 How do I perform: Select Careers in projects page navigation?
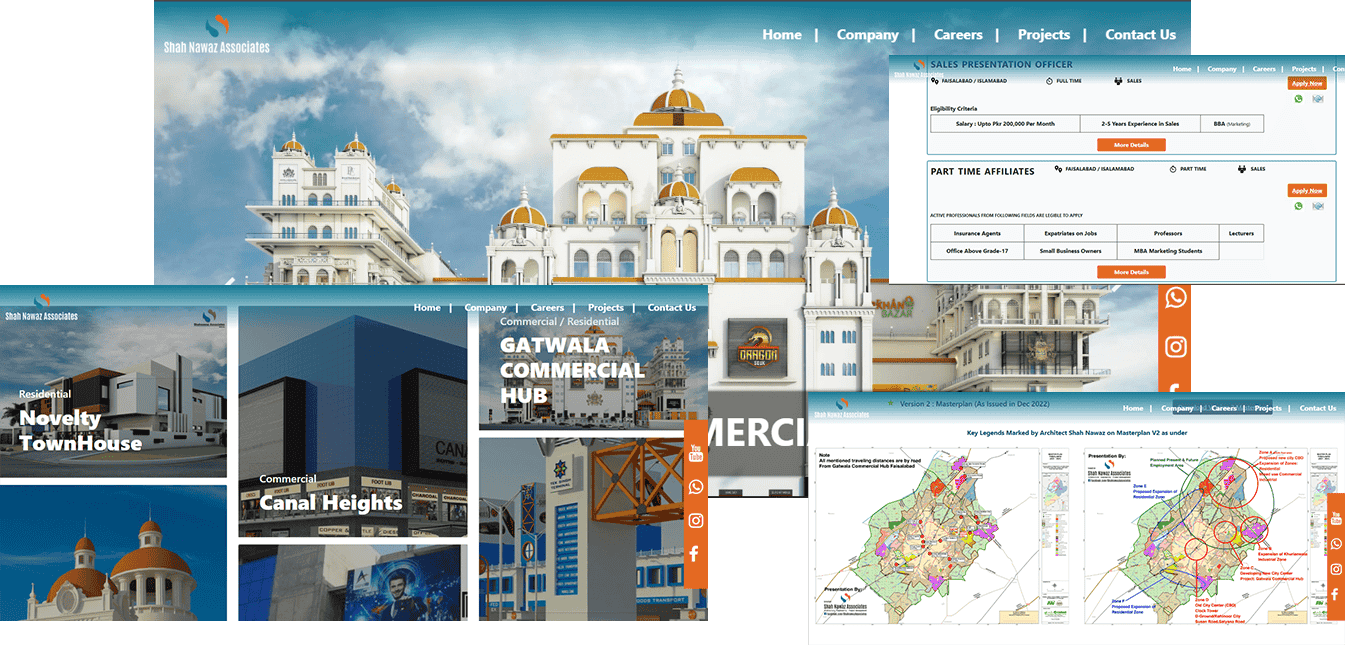tap(547, 307)
